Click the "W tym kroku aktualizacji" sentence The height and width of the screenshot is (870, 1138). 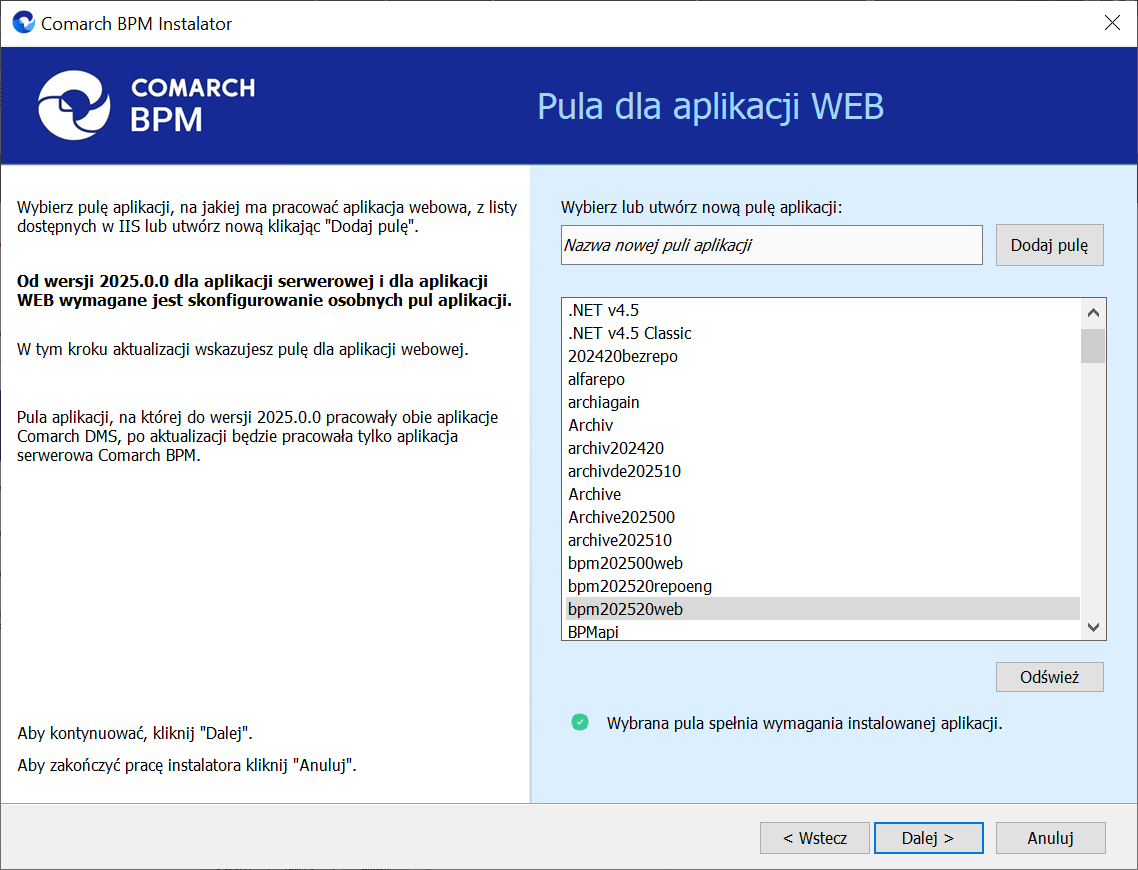[x=242, y=350]
